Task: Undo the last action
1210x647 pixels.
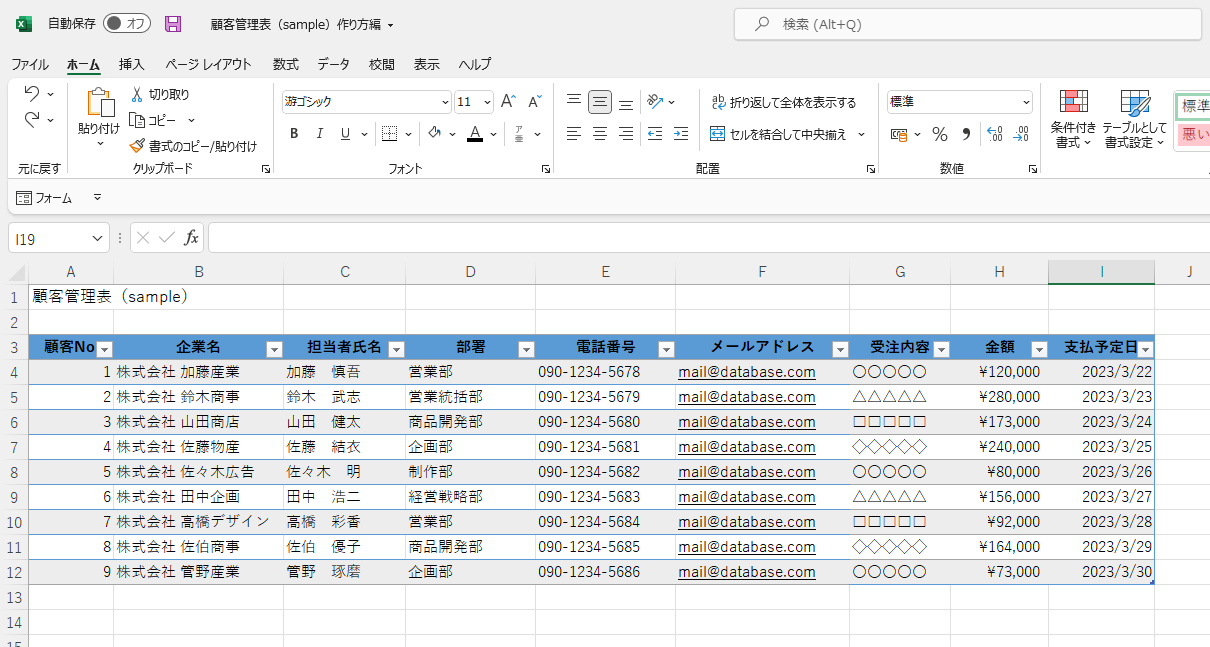Action: (x=32, y=94)
